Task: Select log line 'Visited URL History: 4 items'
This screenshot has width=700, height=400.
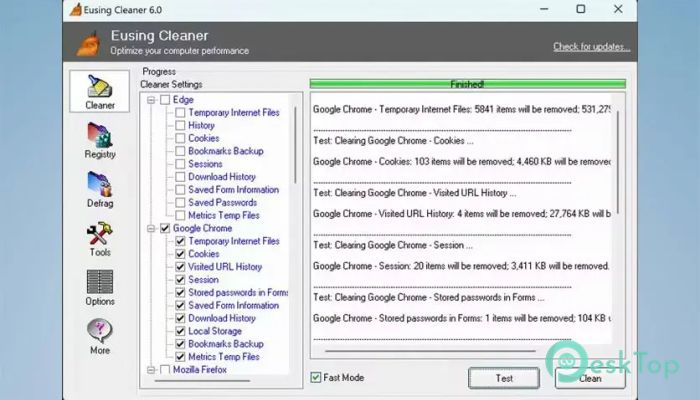Action: pyautogui.click(x=462, y=214)
